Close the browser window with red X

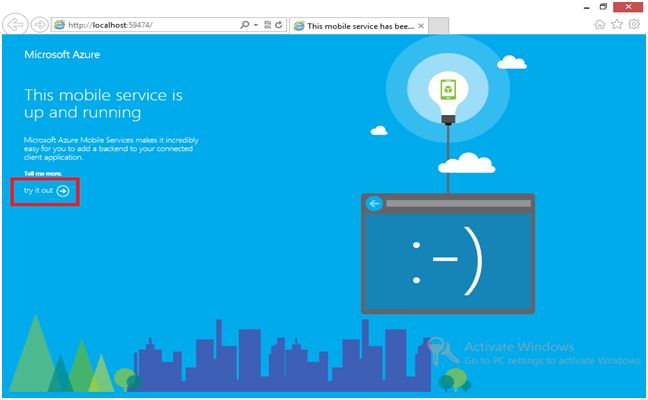point(628,7)
